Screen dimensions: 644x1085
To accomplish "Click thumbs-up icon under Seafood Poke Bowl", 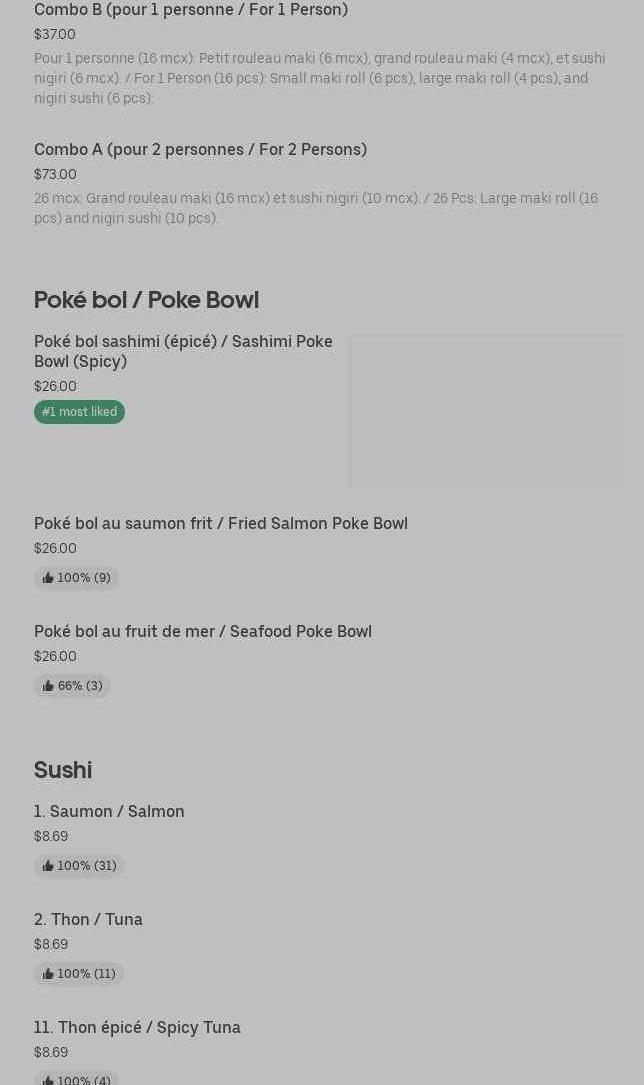I will click(48, 686).
